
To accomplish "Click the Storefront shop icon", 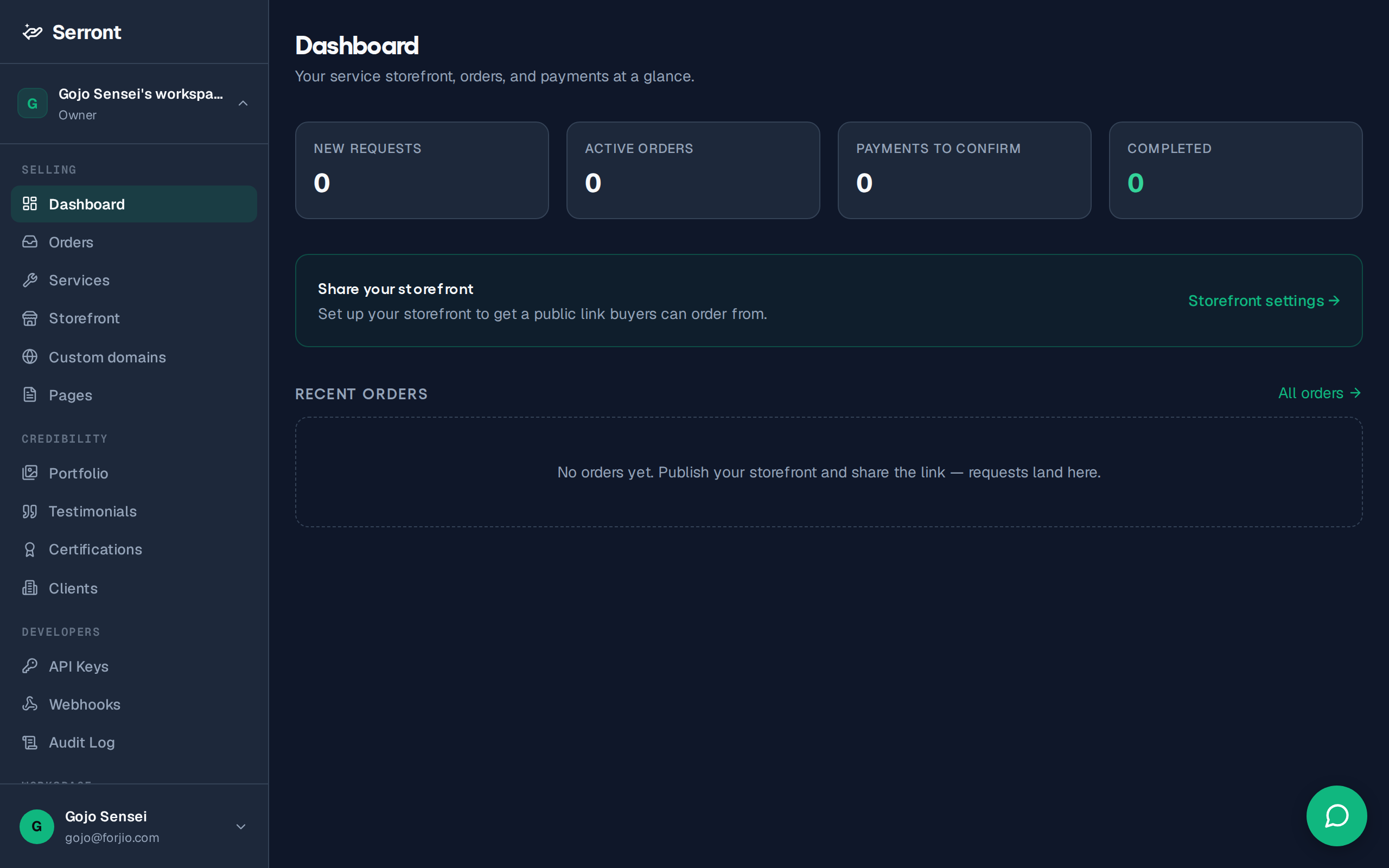I will pyautogui.click(x=30, y=318).
